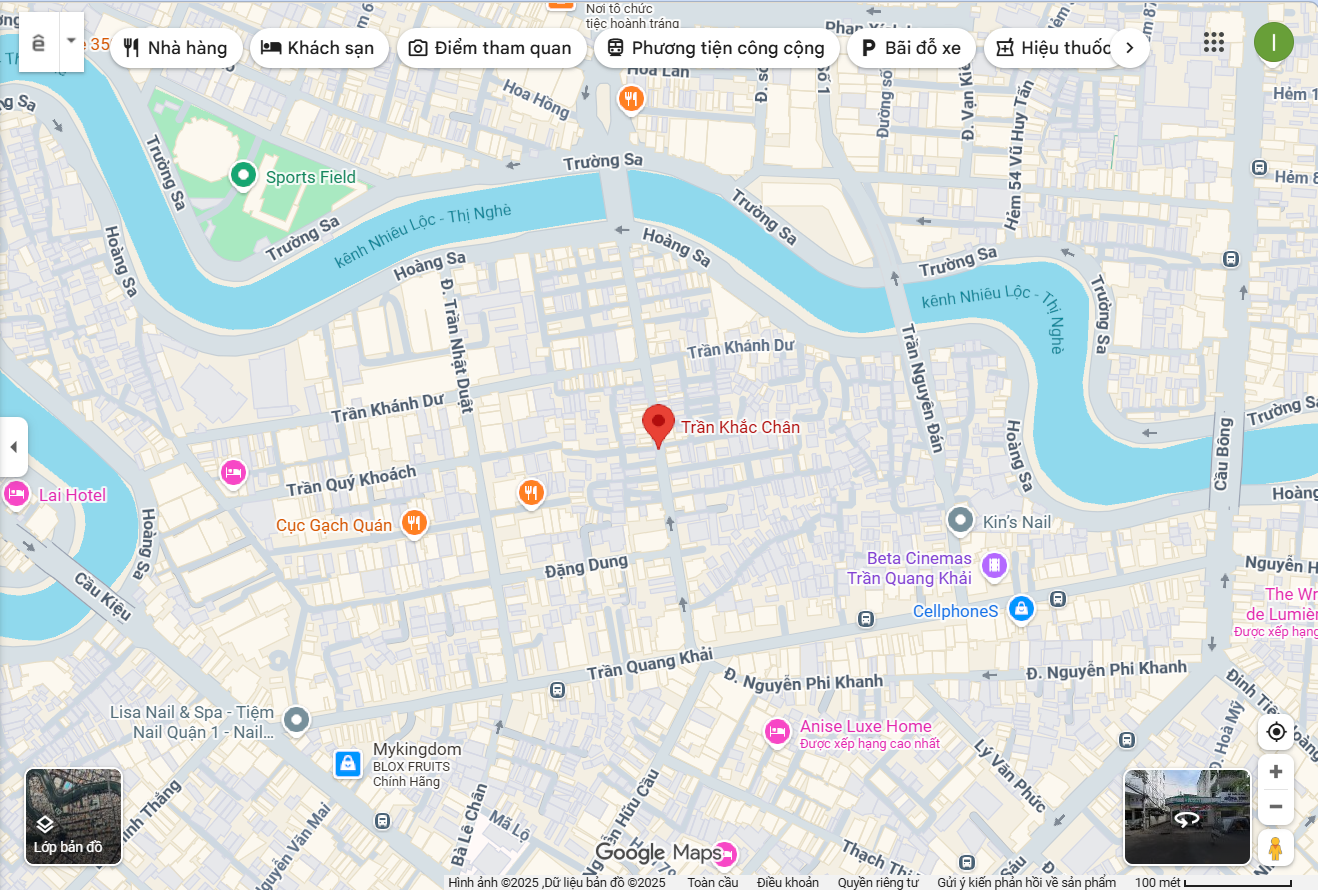Show more category chips with right chevron
This screenshot has width=1318, height=890.
pyautogui.click(x=1130, y=47)
